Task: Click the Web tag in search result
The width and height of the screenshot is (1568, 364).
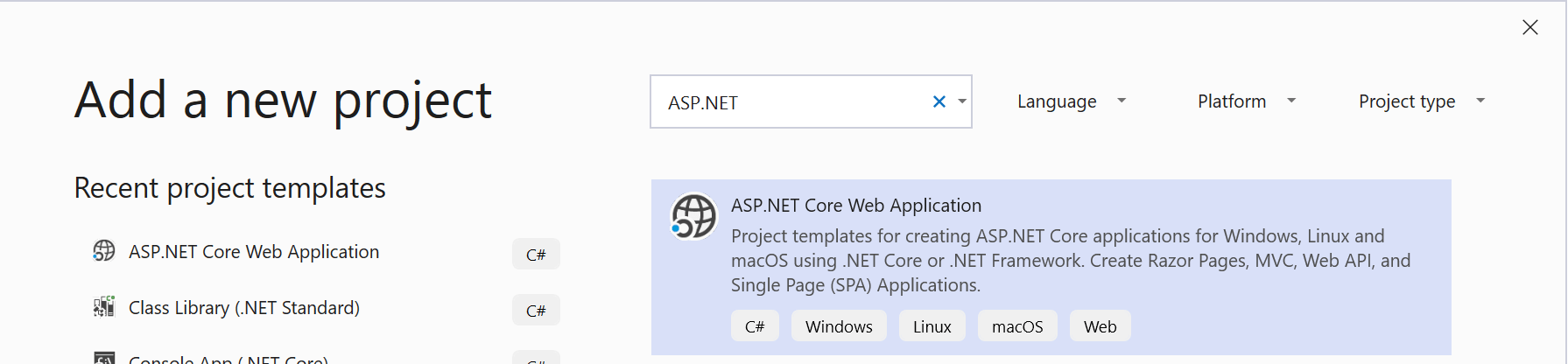Action: coord(1100,326)
